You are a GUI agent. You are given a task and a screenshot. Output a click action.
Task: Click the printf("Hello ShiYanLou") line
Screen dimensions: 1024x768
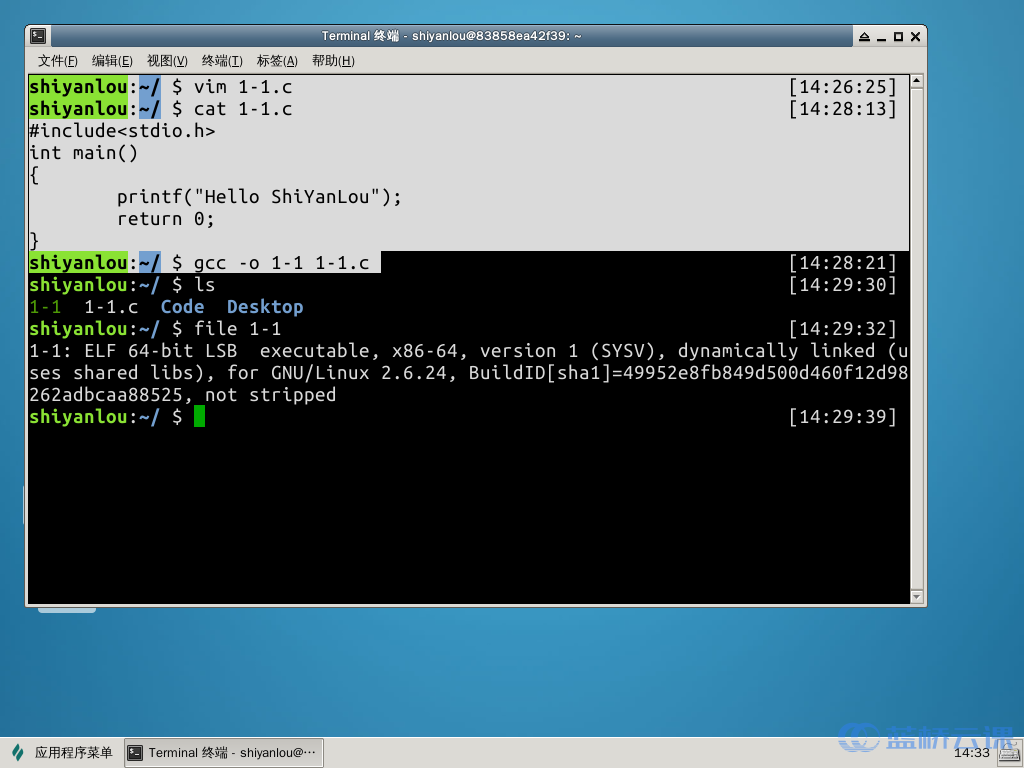click(x=259, y=197)
